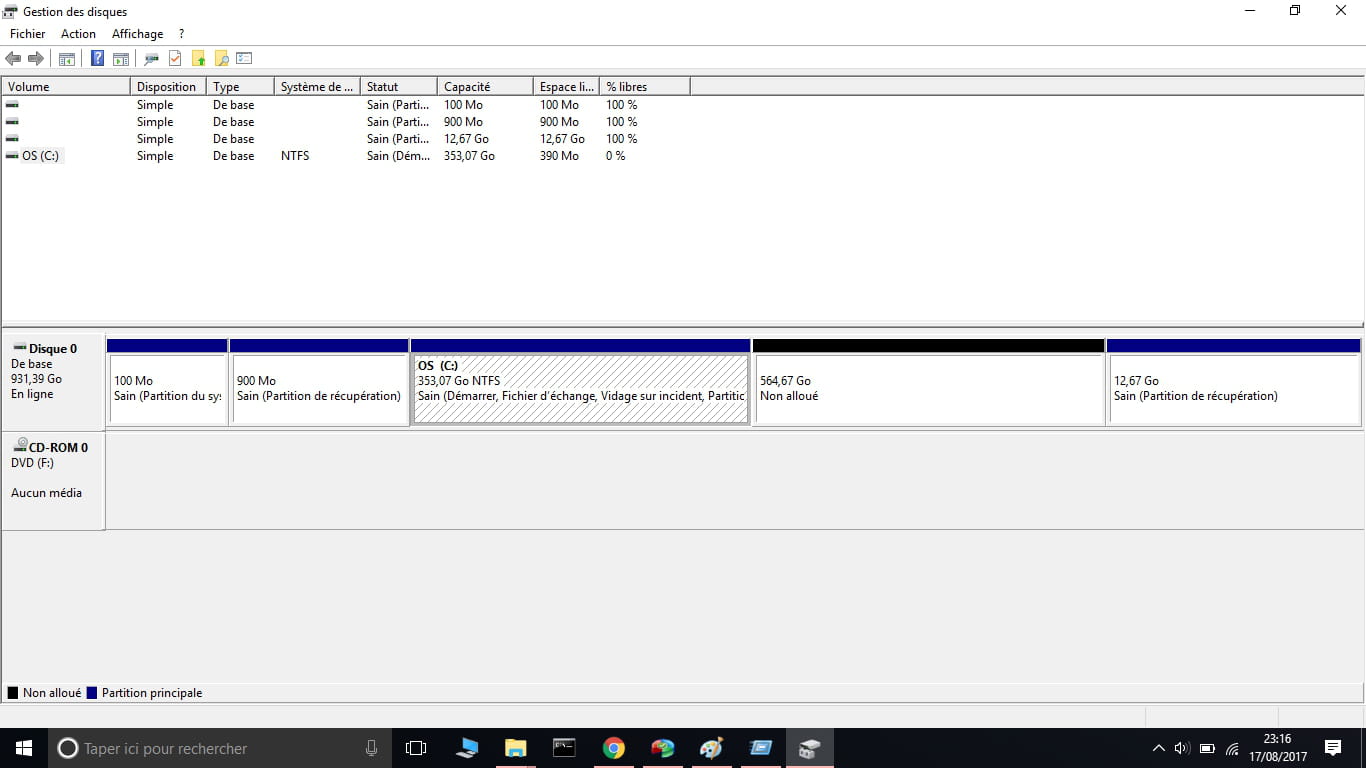Screen dimensions: 1366x768
Task: Select the OS (C:) volume row
Action: 40,156
